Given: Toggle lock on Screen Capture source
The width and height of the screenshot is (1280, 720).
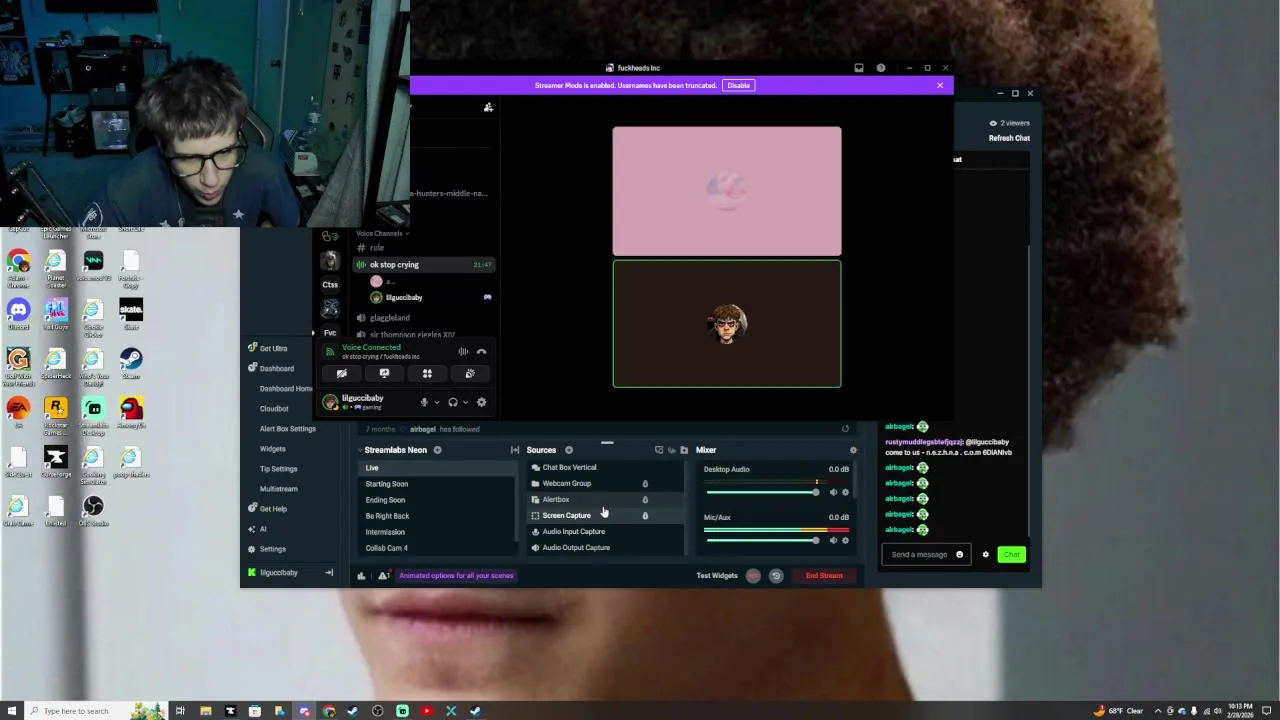Looking at the screenshot, I should tap(645, 516).
